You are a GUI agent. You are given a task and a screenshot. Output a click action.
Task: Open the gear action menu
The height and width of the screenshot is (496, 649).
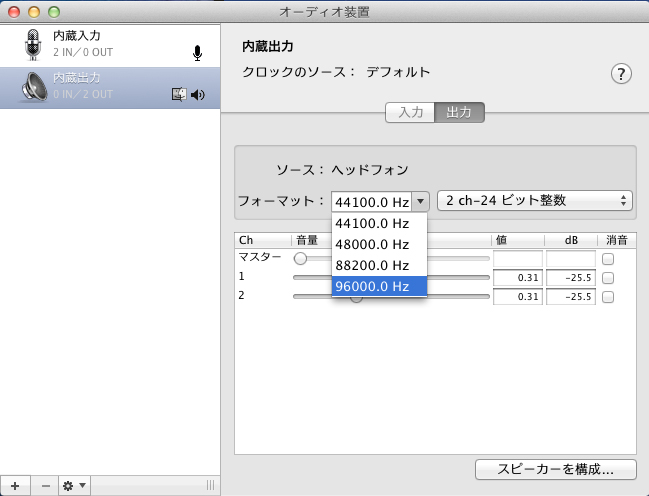point(75,485)
